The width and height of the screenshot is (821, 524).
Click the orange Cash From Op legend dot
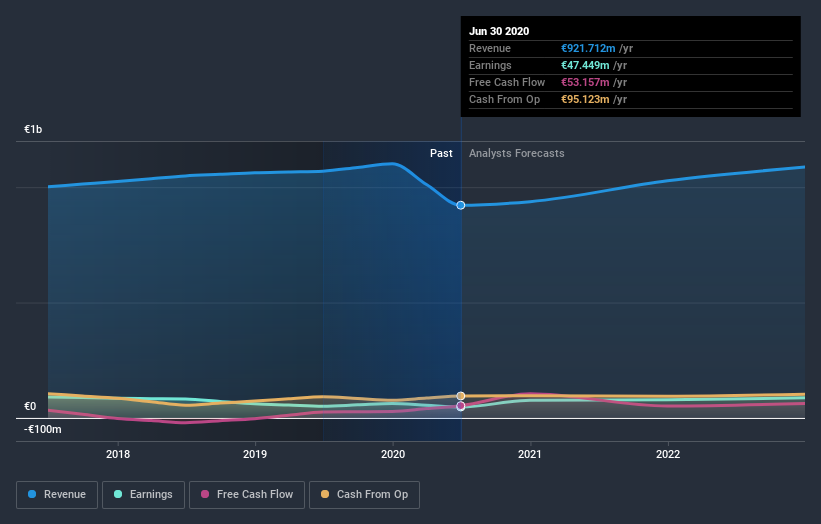325,494
